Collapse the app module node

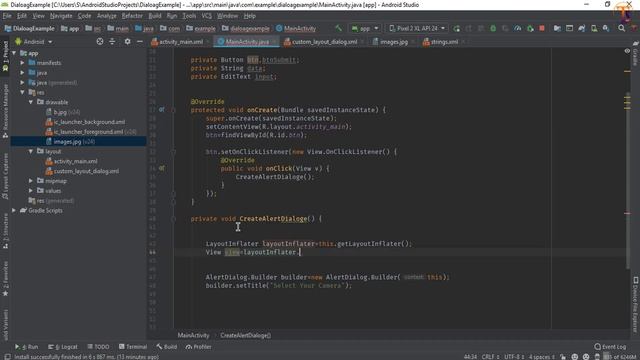[14, 53]
